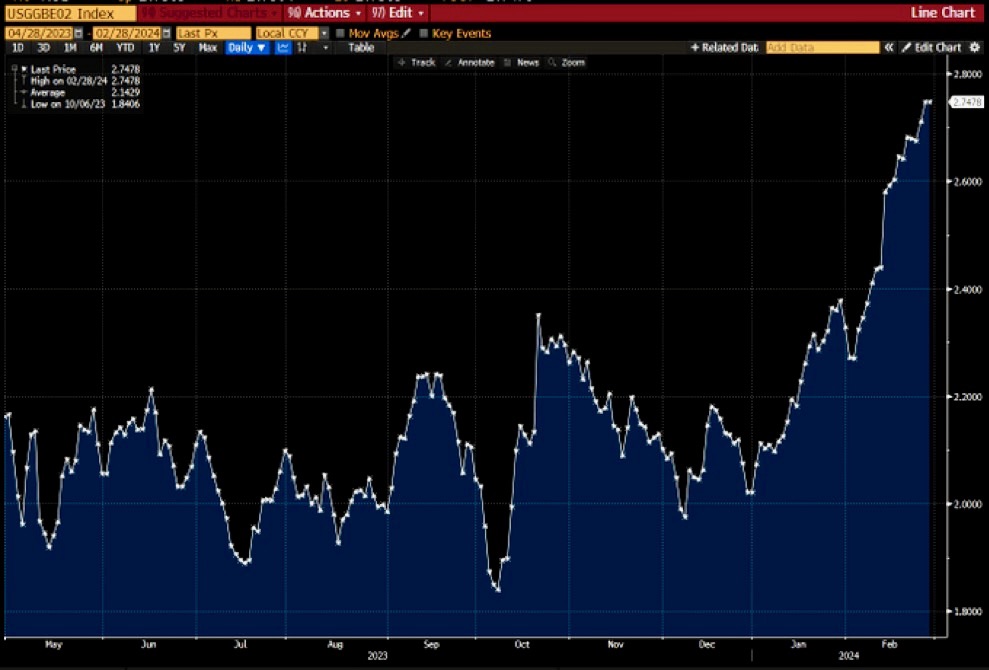Click the 2.7478 last price axis label
Image resolution: width=989 pixels, height=670 pixels.
(x=966, y=102)
